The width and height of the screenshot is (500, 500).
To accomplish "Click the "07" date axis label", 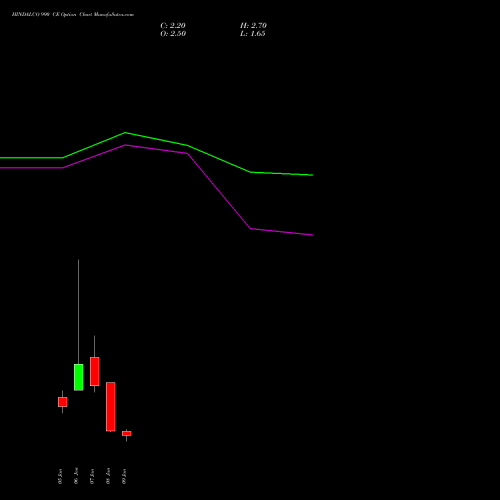I will [x=92, y=476].
